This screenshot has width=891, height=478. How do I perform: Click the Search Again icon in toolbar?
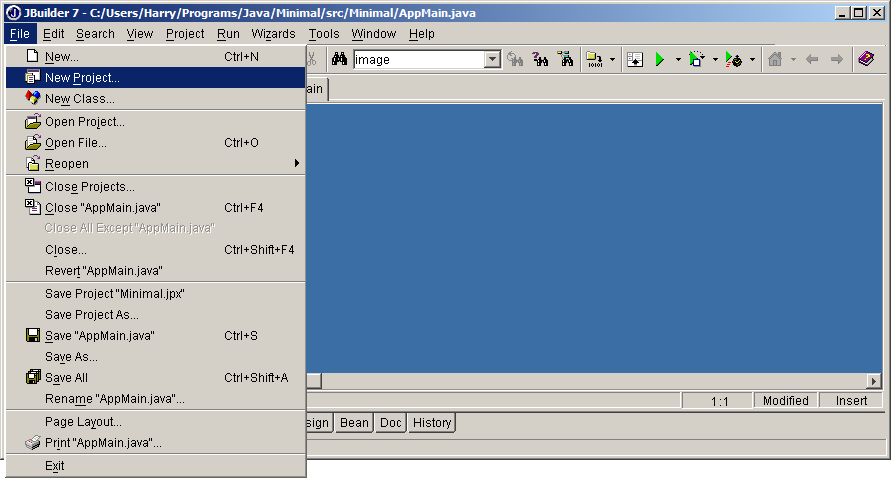[515, 59]
